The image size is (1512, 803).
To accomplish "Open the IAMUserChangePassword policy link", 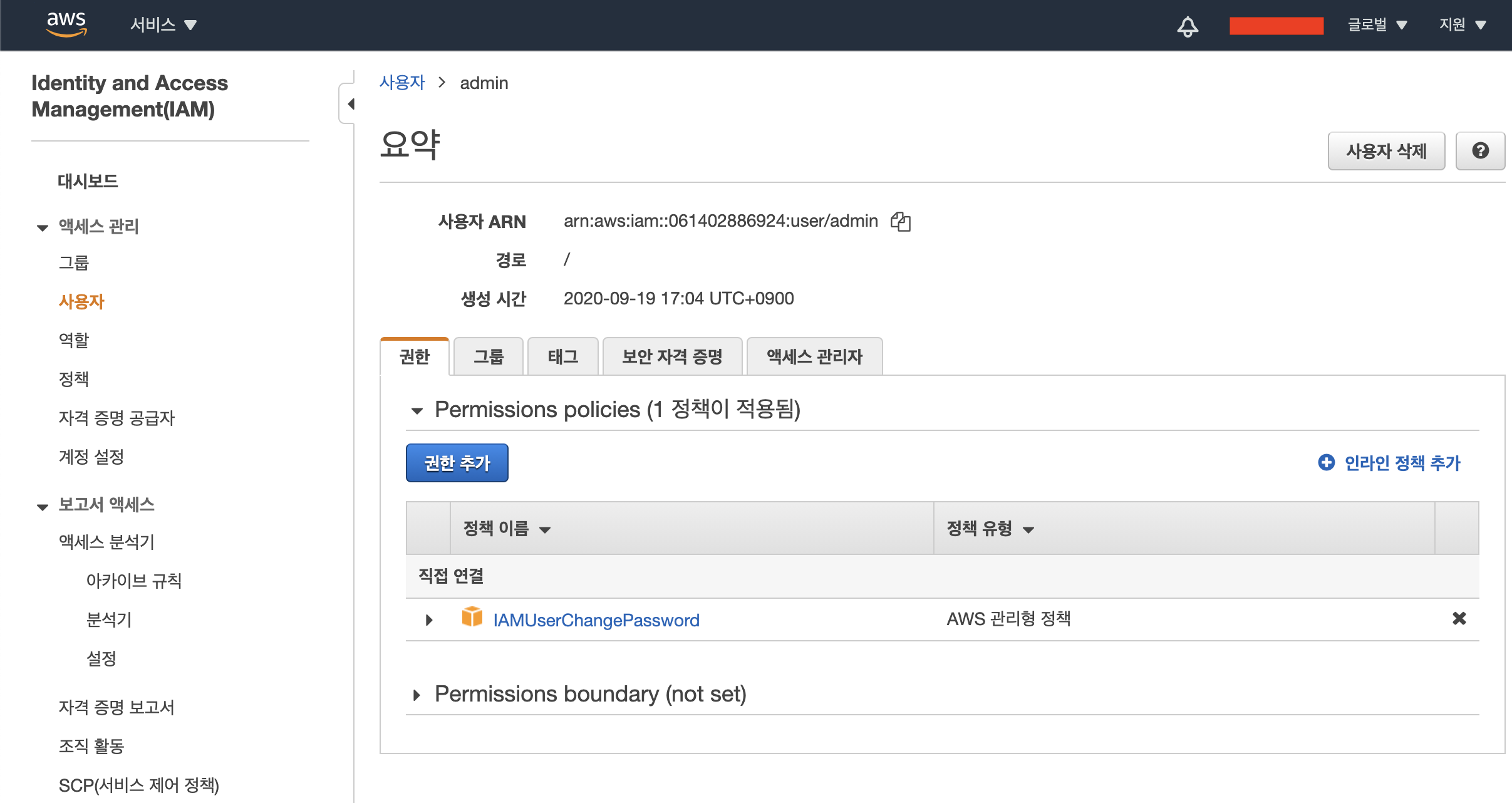I will click(x=596, y=620).
